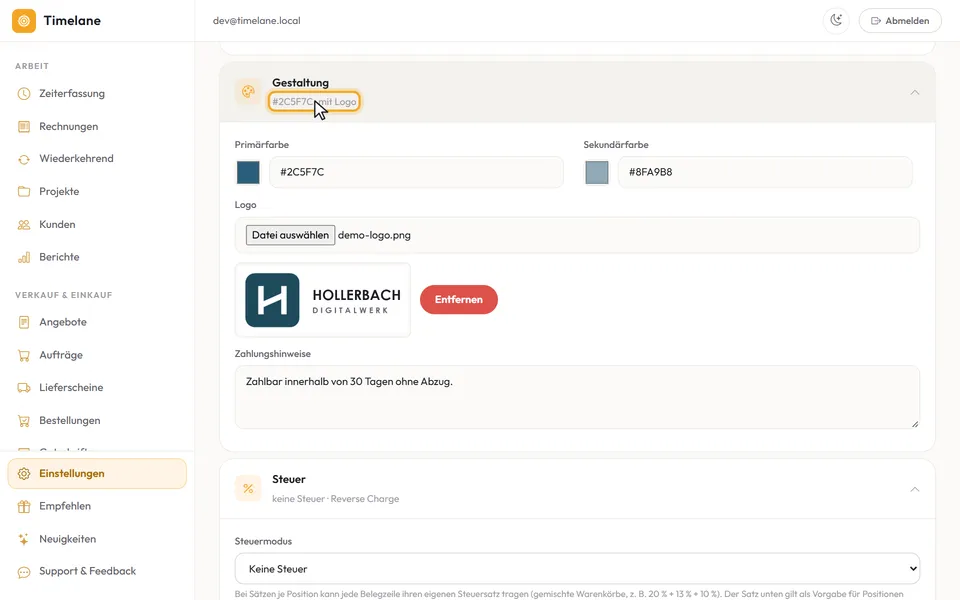
Task: Click the Datei auswählen button
Action: 290,235
